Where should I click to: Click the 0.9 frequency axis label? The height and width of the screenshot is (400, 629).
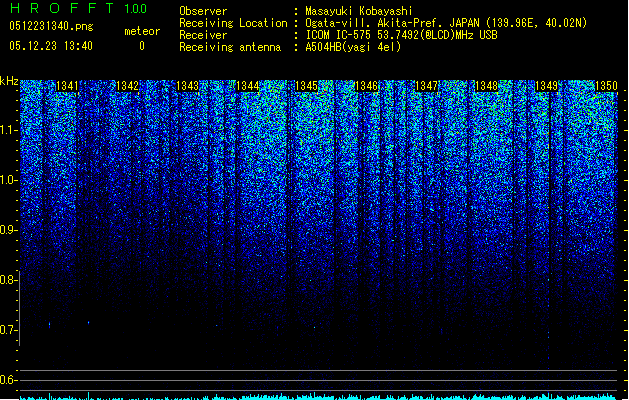click(x=9, y=230)
